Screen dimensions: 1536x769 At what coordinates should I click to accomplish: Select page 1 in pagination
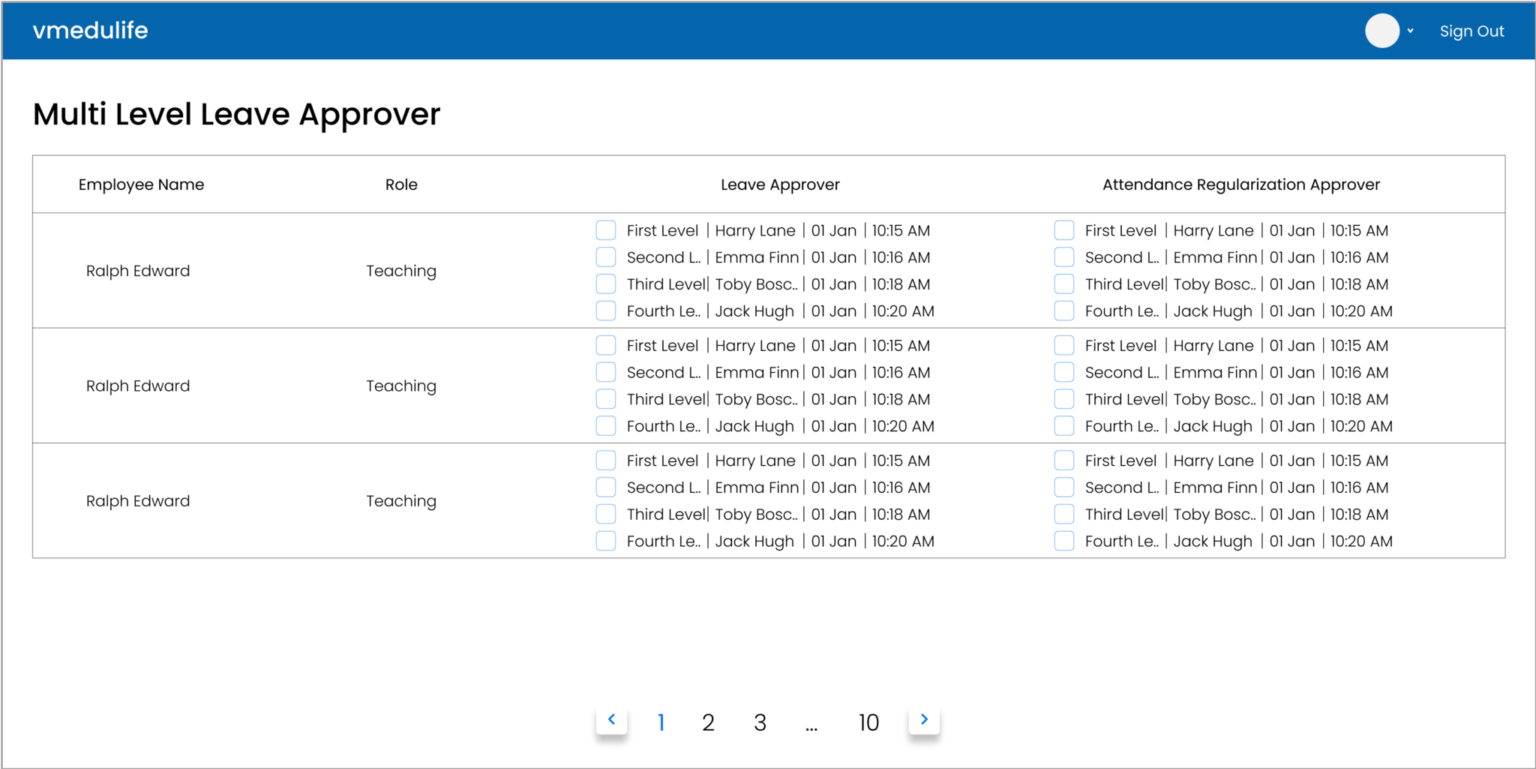pos(660,721)
